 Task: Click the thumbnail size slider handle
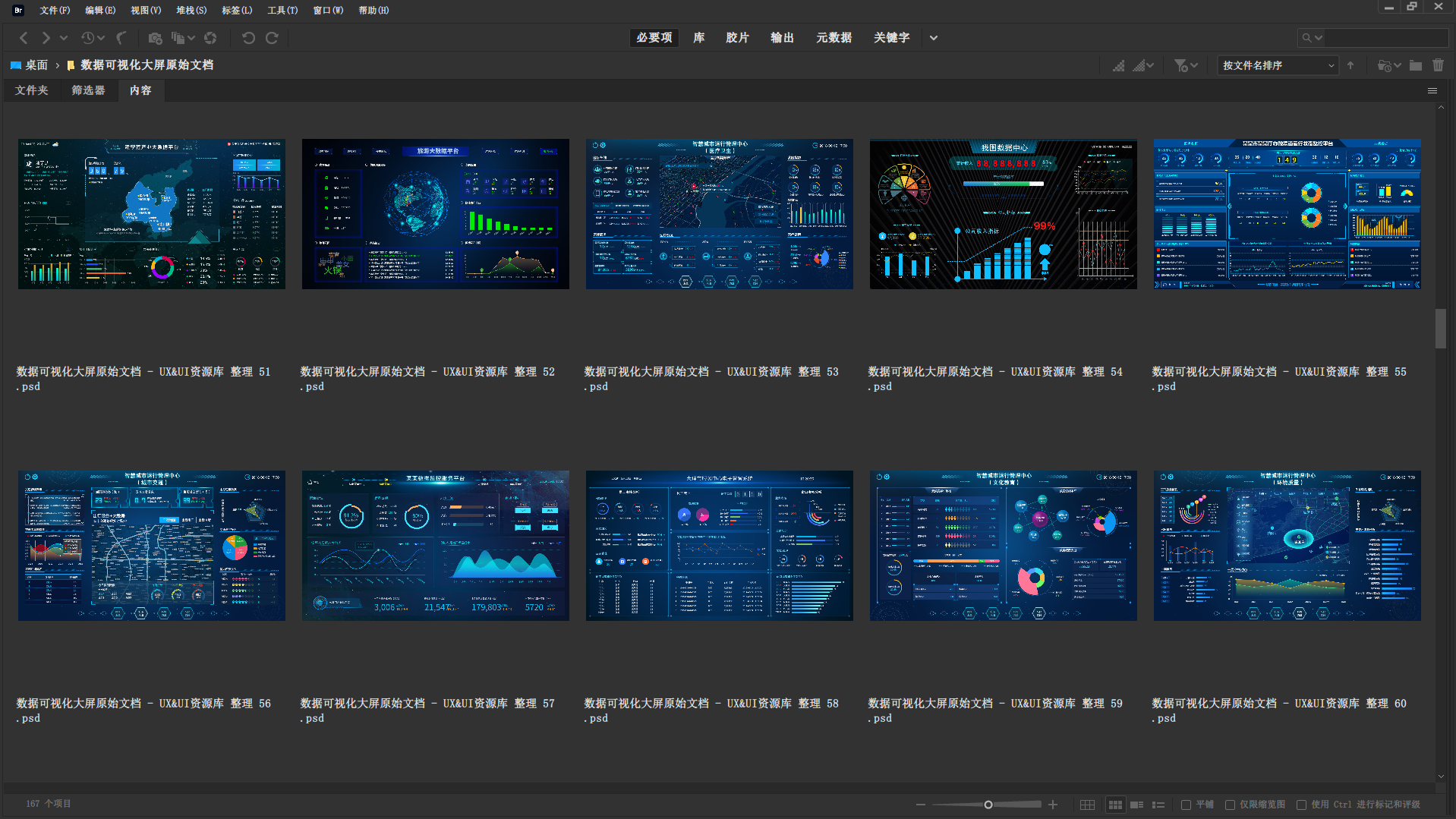coord(988,805)
